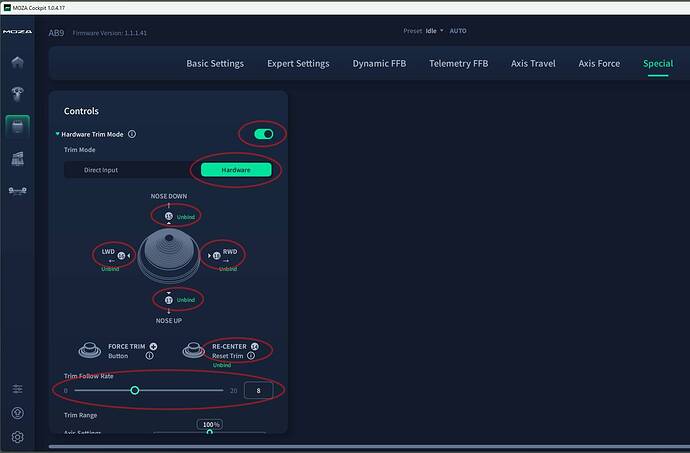
Task: Click the RWD bound button number icon
Action: coord(217,255)
